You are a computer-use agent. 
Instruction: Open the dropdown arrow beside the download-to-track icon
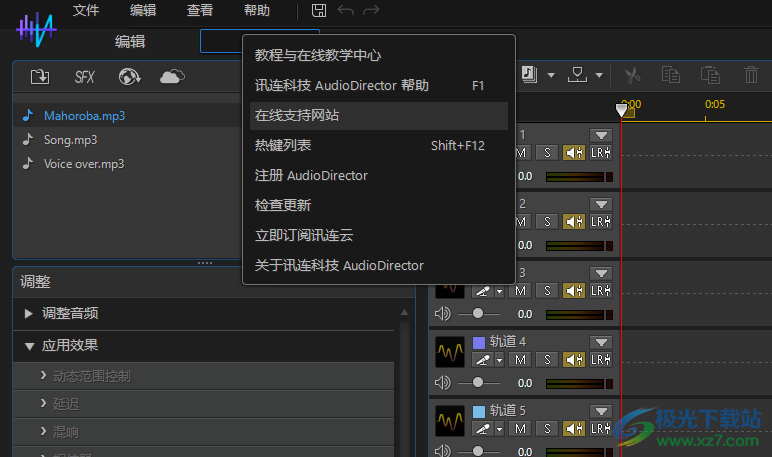(x=599, y=75)
